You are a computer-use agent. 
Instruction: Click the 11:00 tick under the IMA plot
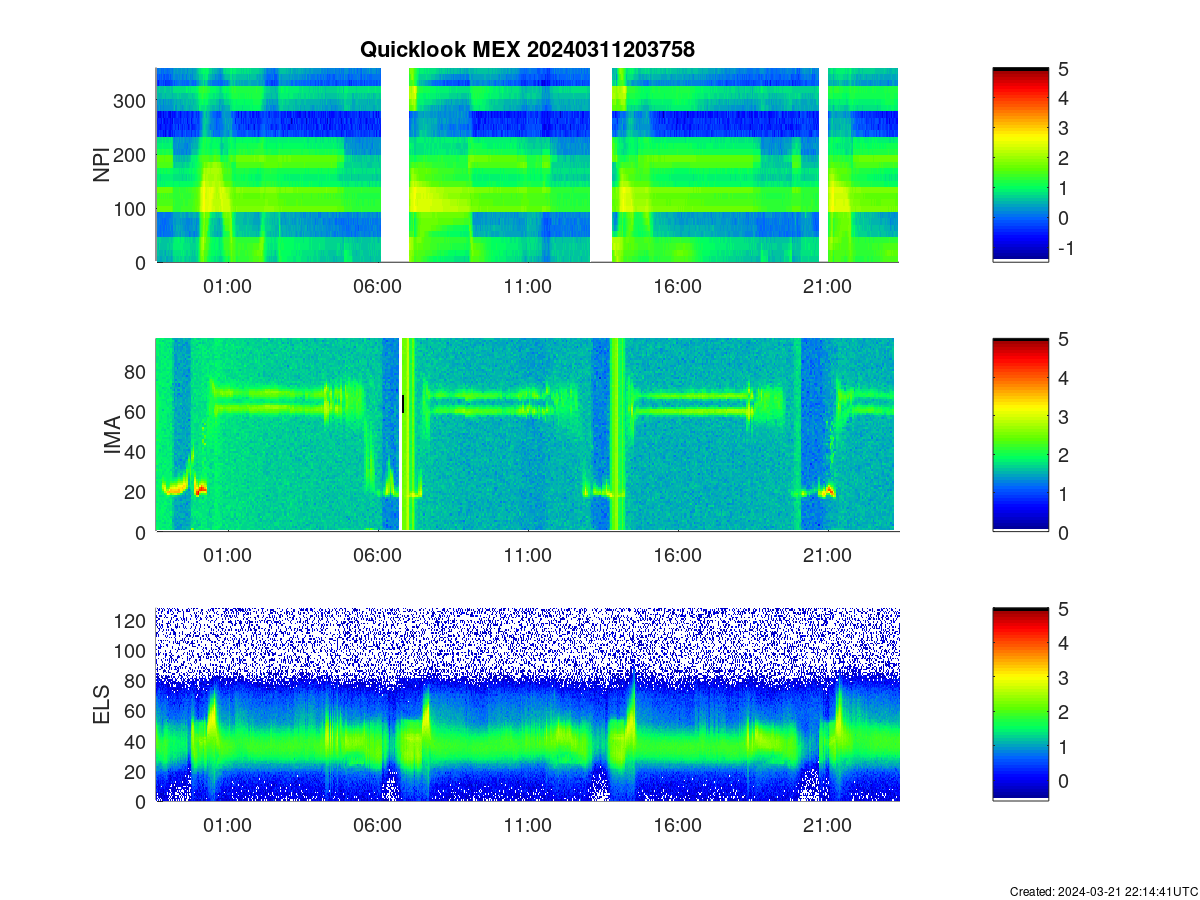pos(527,556)
